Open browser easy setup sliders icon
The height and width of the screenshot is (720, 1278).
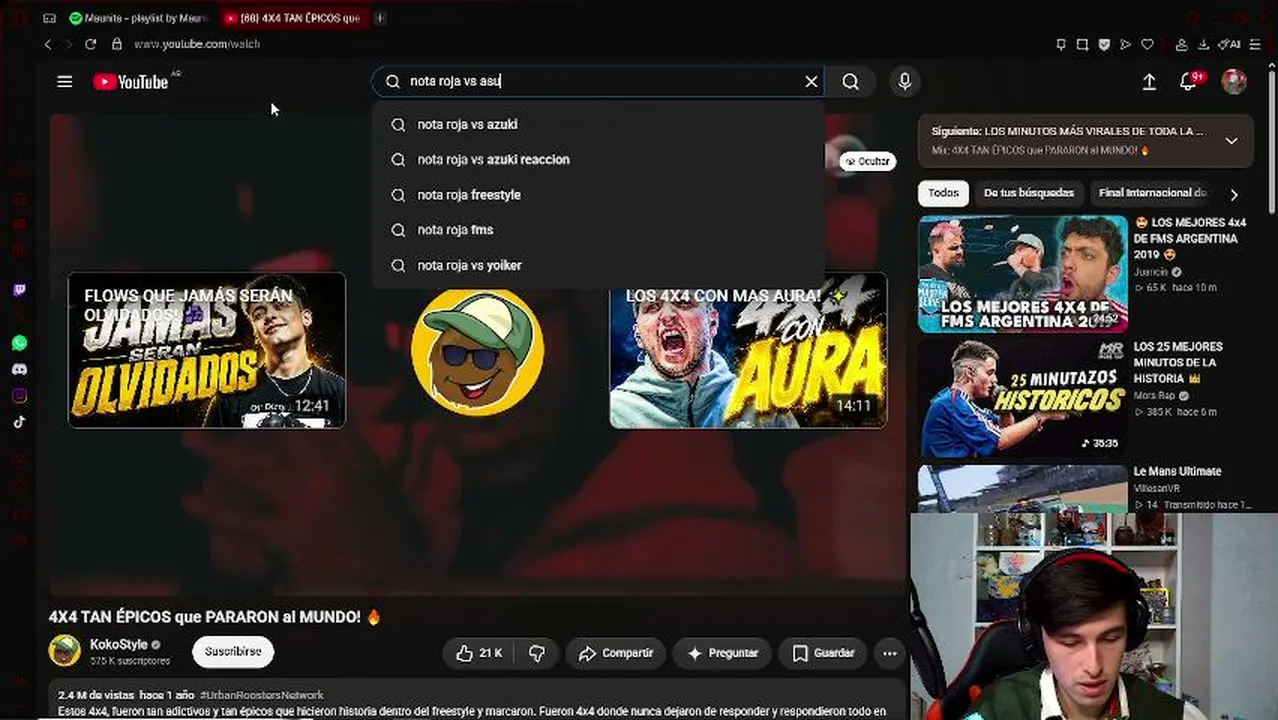(1257, 44)
